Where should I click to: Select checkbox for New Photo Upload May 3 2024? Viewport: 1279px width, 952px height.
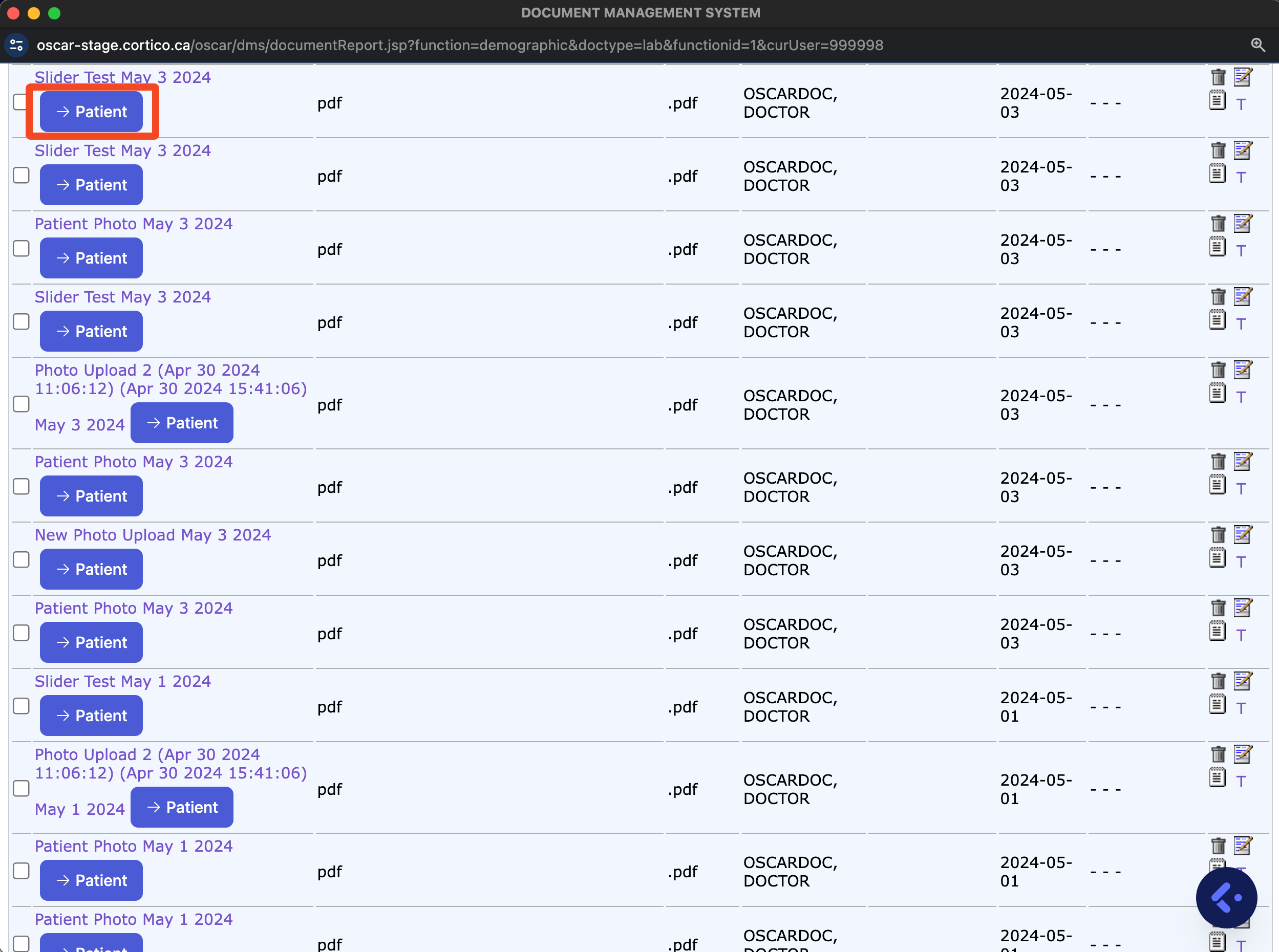[x=22, y=559]
